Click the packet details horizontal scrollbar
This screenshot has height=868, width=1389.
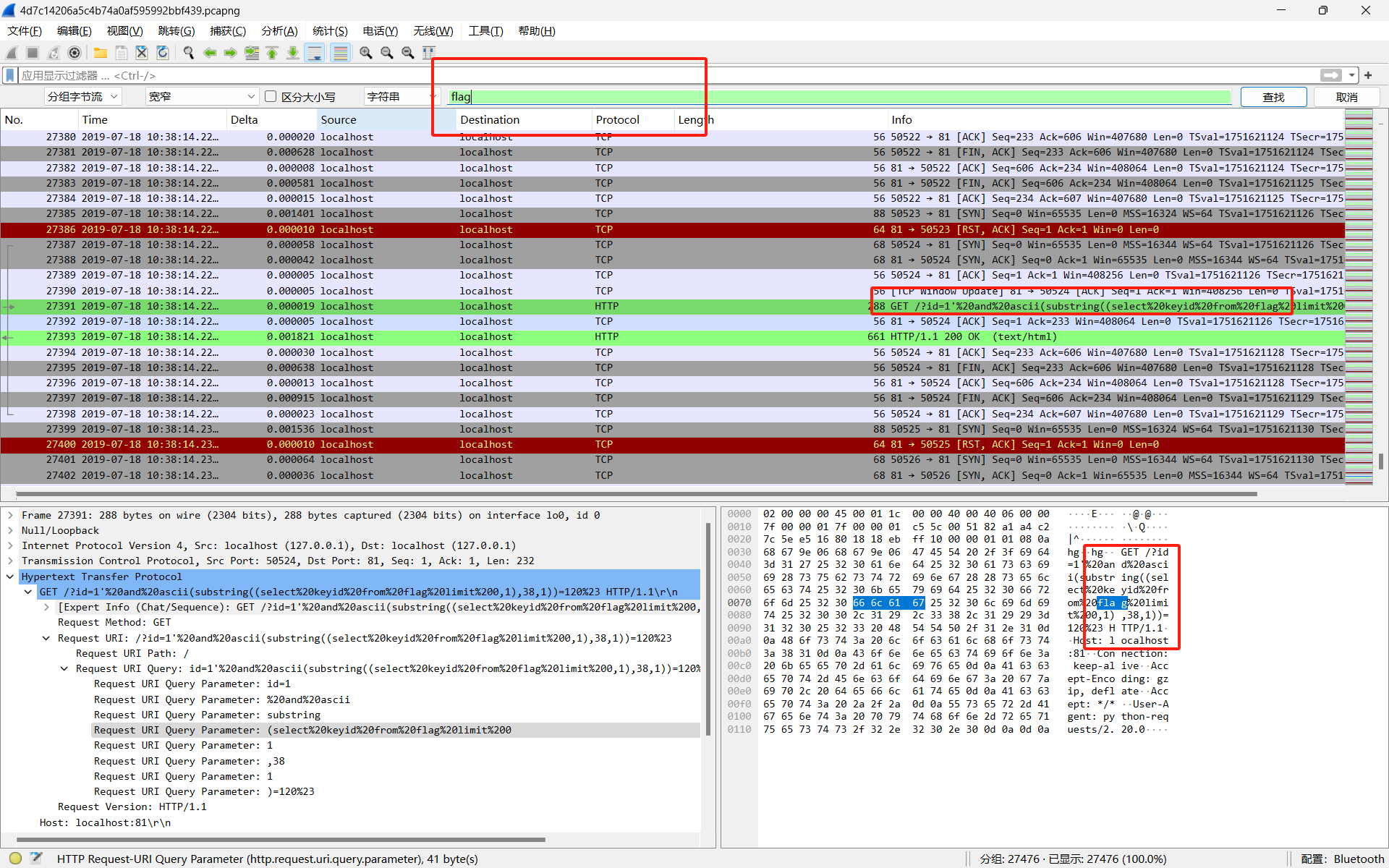(281, 840)
